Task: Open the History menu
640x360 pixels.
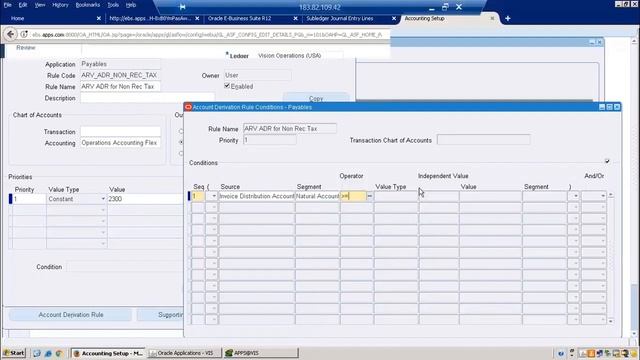Action: click(60, 5)
